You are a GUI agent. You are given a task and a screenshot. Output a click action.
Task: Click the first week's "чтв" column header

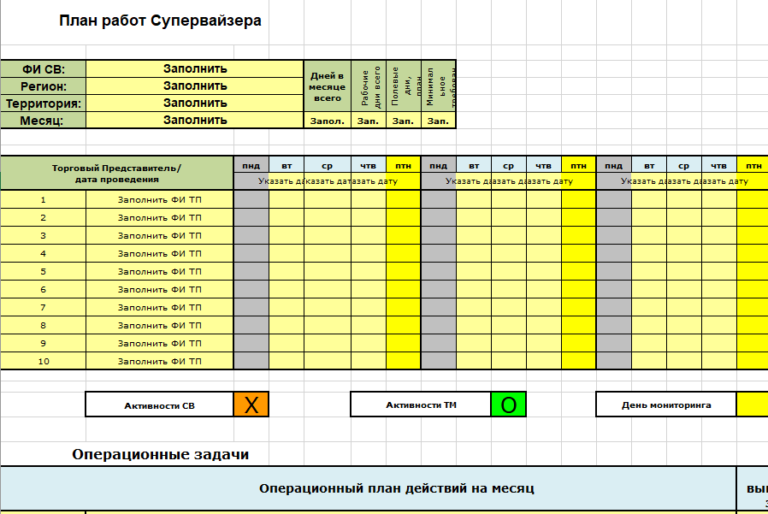point(368,166)
